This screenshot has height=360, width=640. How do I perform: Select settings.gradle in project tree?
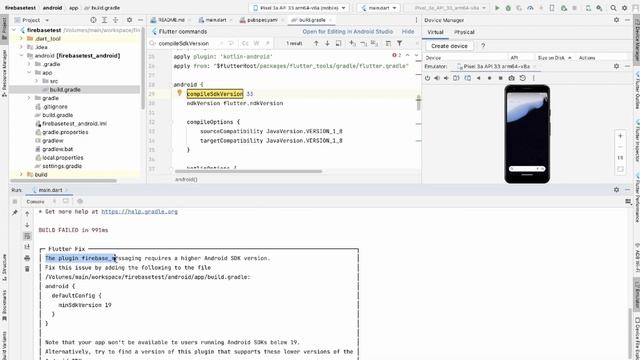(x=62, y=166)
